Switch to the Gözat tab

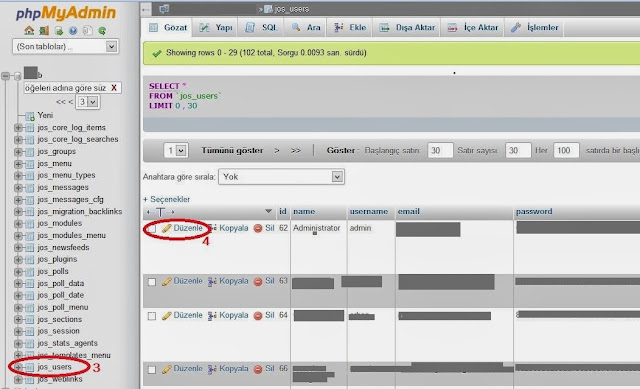(x=168, y=28)
